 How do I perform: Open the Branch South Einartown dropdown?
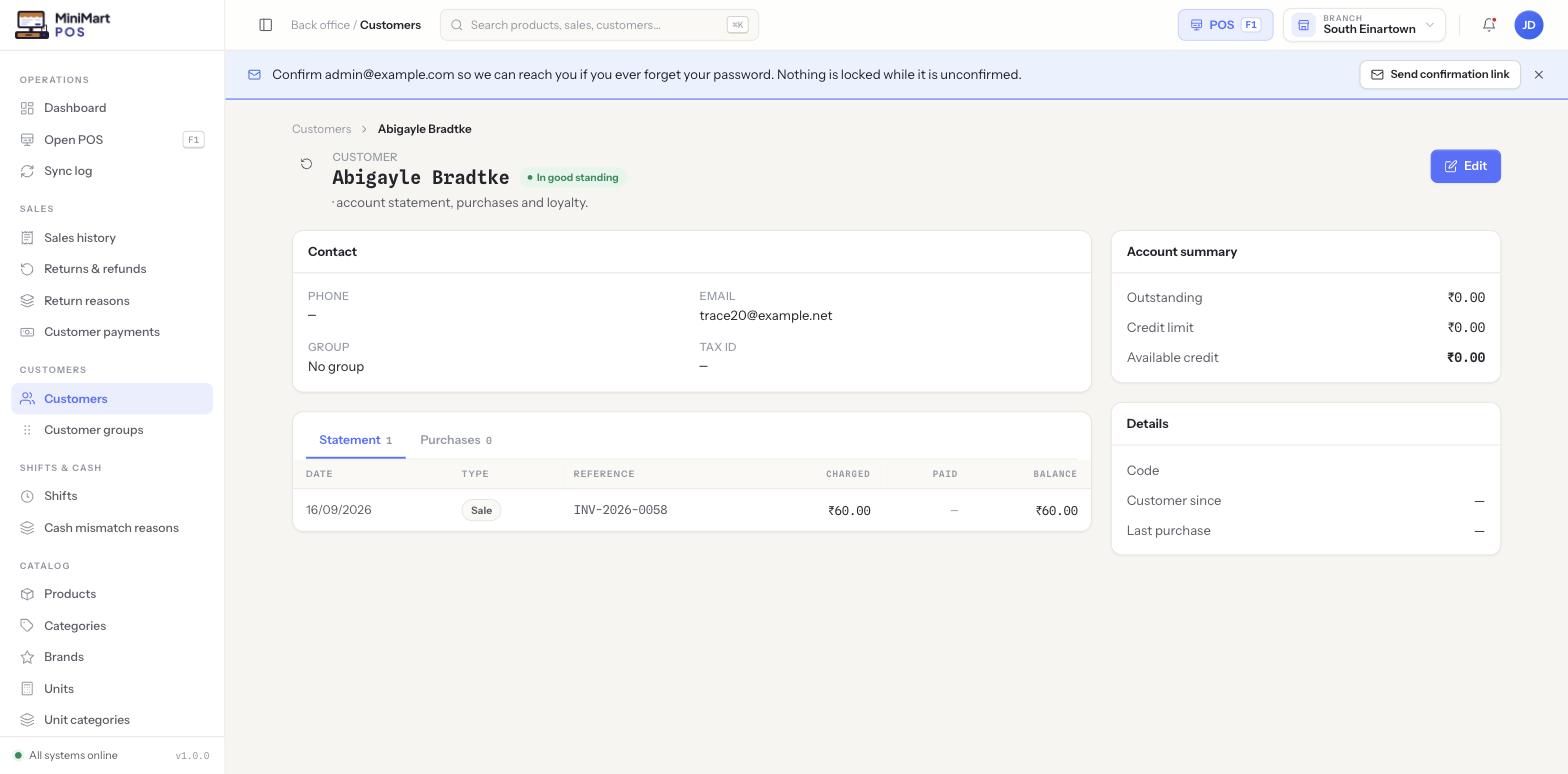click(x=1364, y=25)
